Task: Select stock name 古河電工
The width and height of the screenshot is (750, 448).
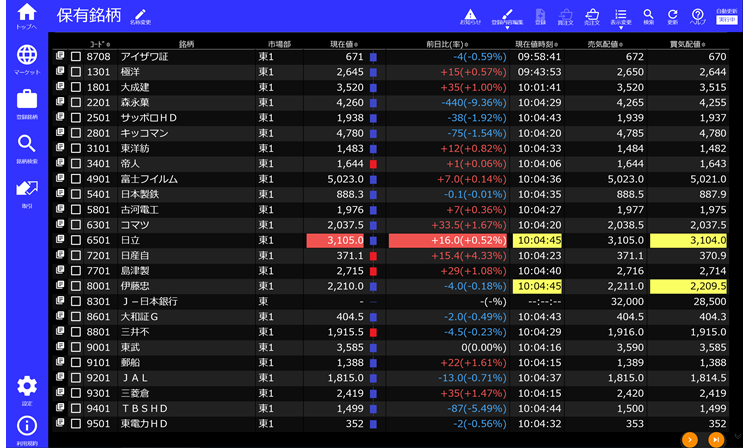Action: pos(140,209)
